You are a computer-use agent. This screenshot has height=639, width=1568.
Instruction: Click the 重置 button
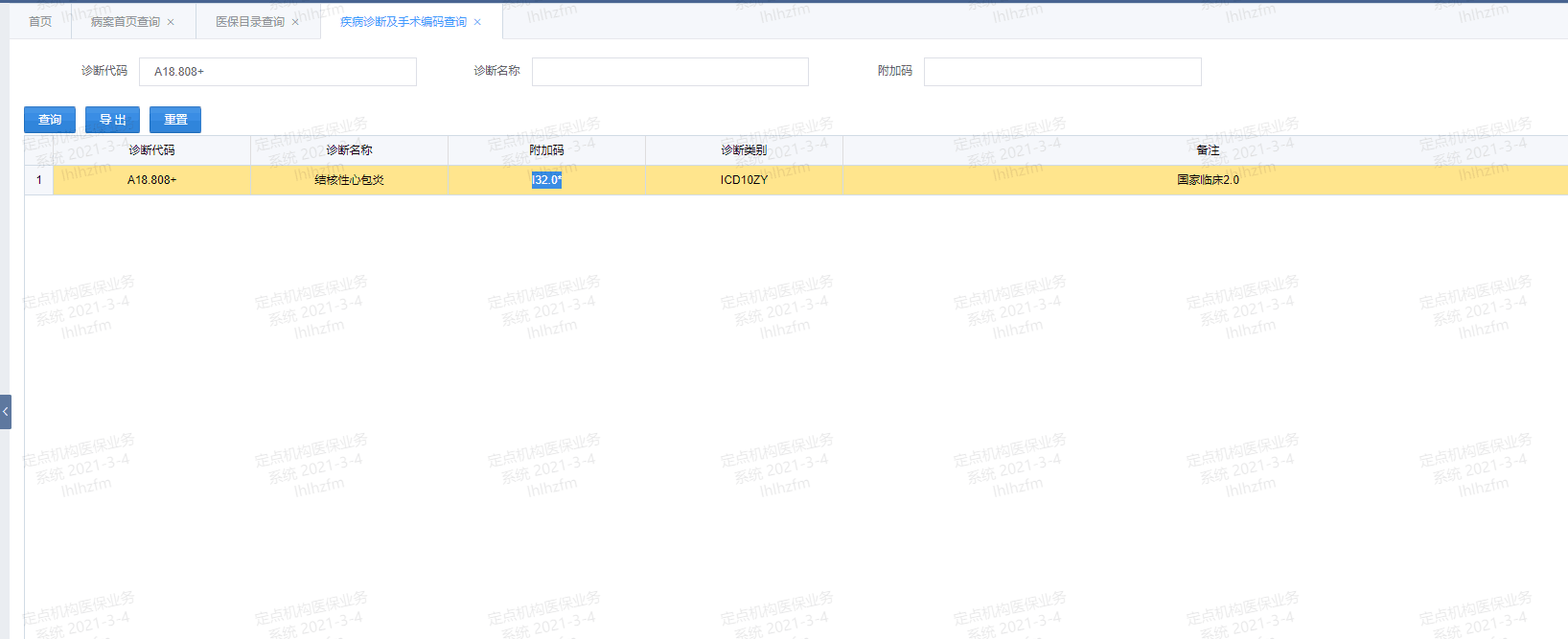coord(175,120)
